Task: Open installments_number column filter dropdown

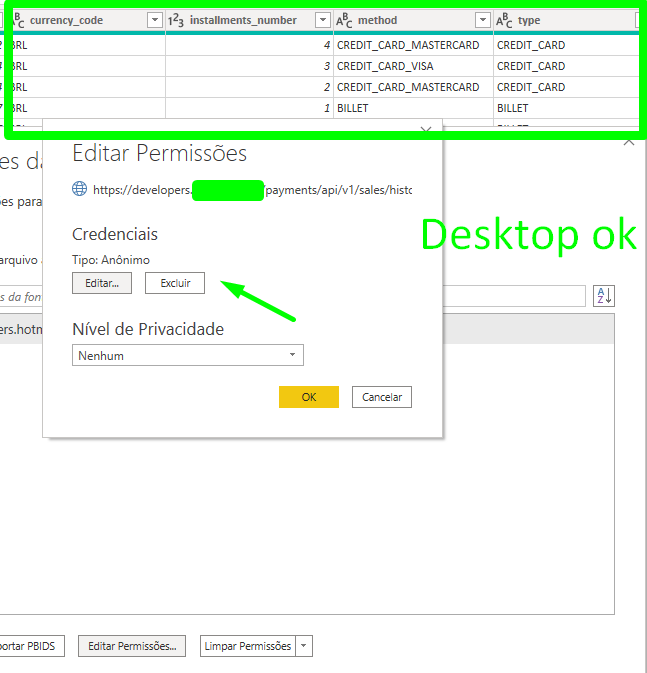Action: click(322, 20)
